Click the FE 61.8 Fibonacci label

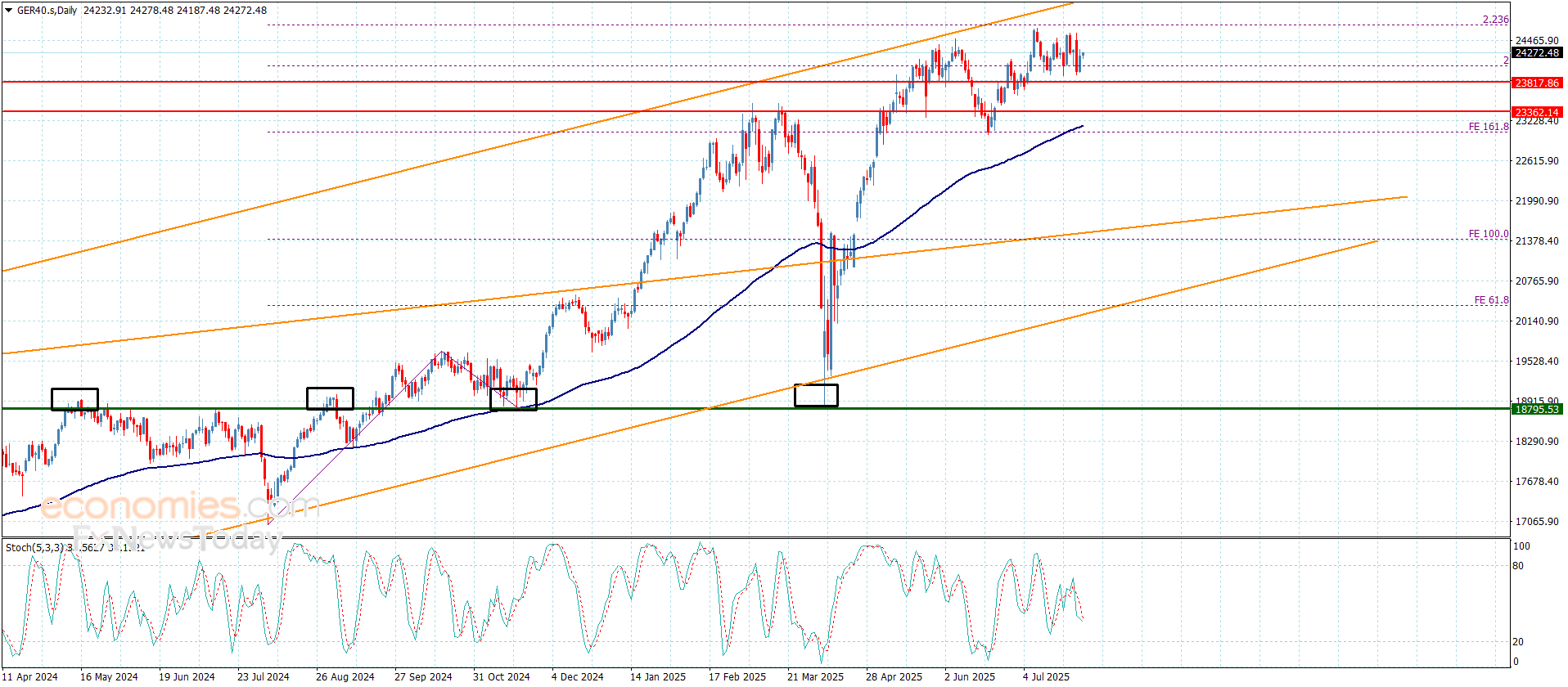pyautogui.click(x=1491, y=300)
